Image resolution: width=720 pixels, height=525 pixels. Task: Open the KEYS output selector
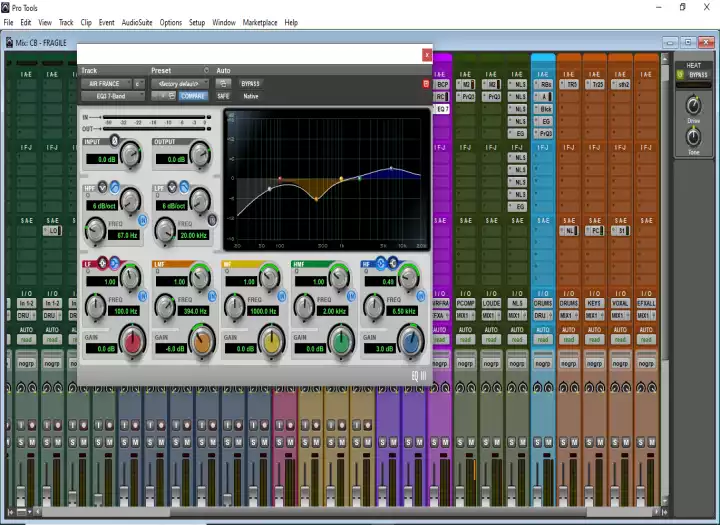(594, 304)
